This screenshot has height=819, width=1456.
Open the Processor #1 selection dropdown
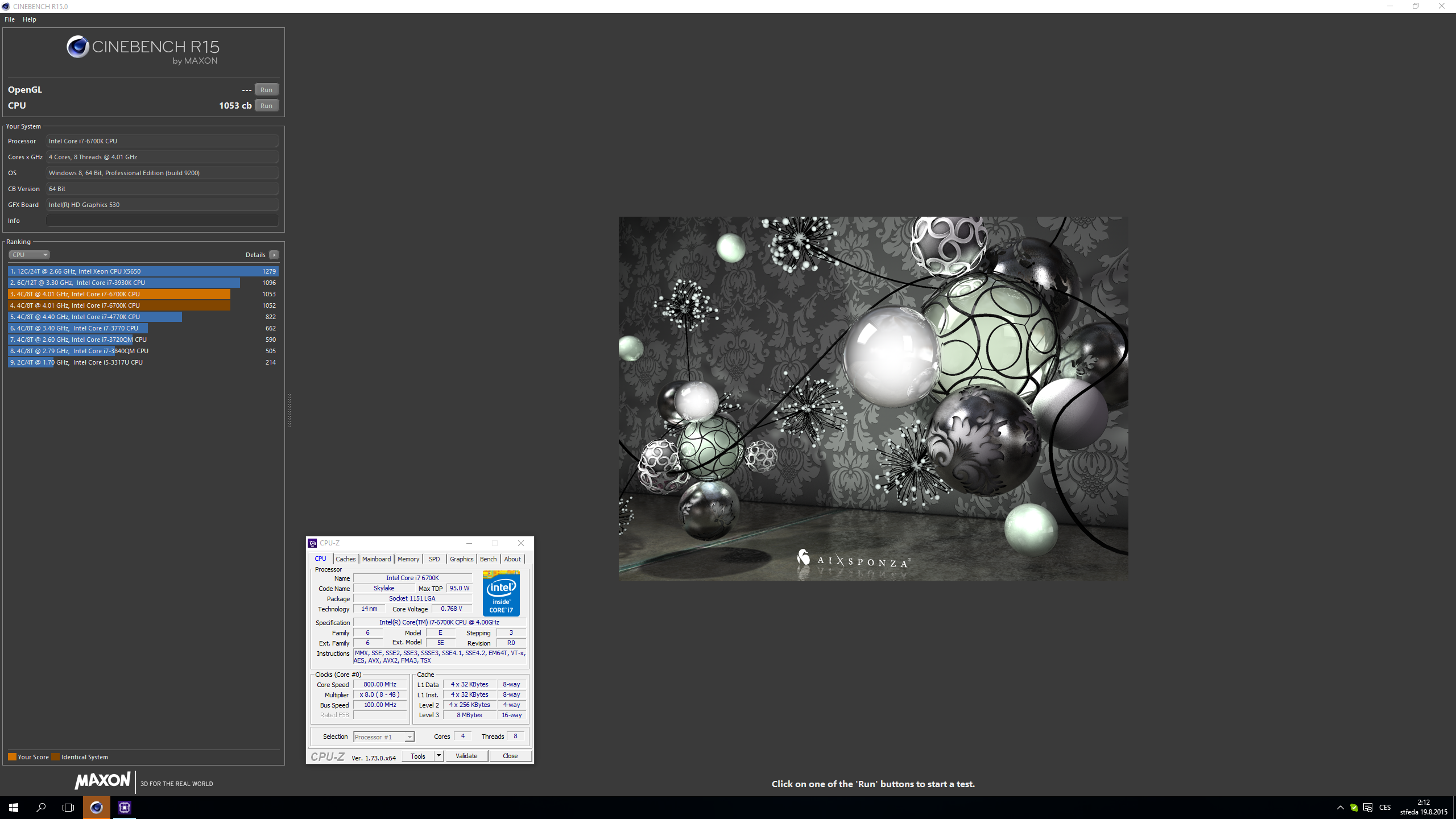tap(384, 737)
